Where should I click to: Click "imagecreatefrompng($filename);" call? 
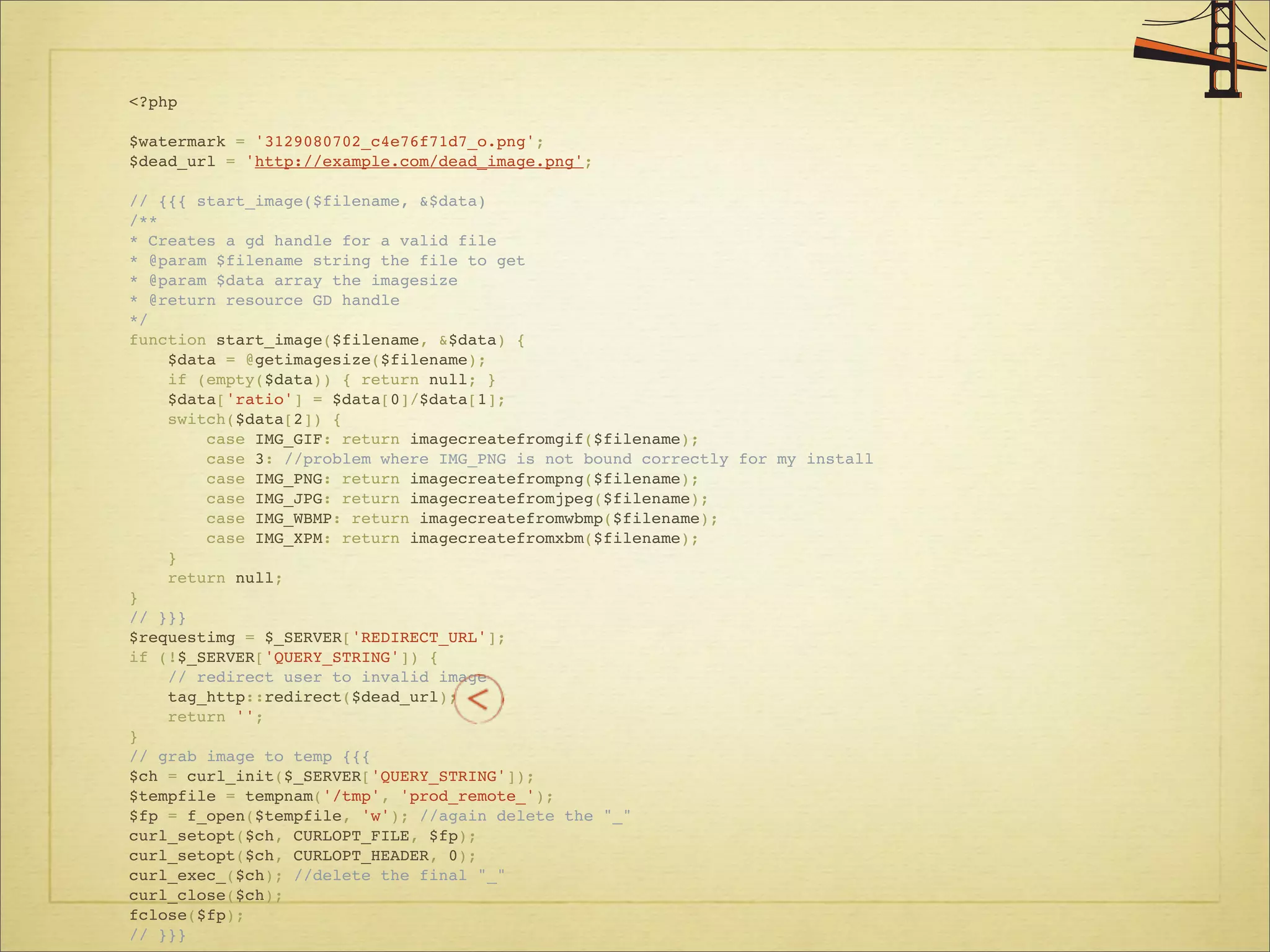tap(554, 479)
